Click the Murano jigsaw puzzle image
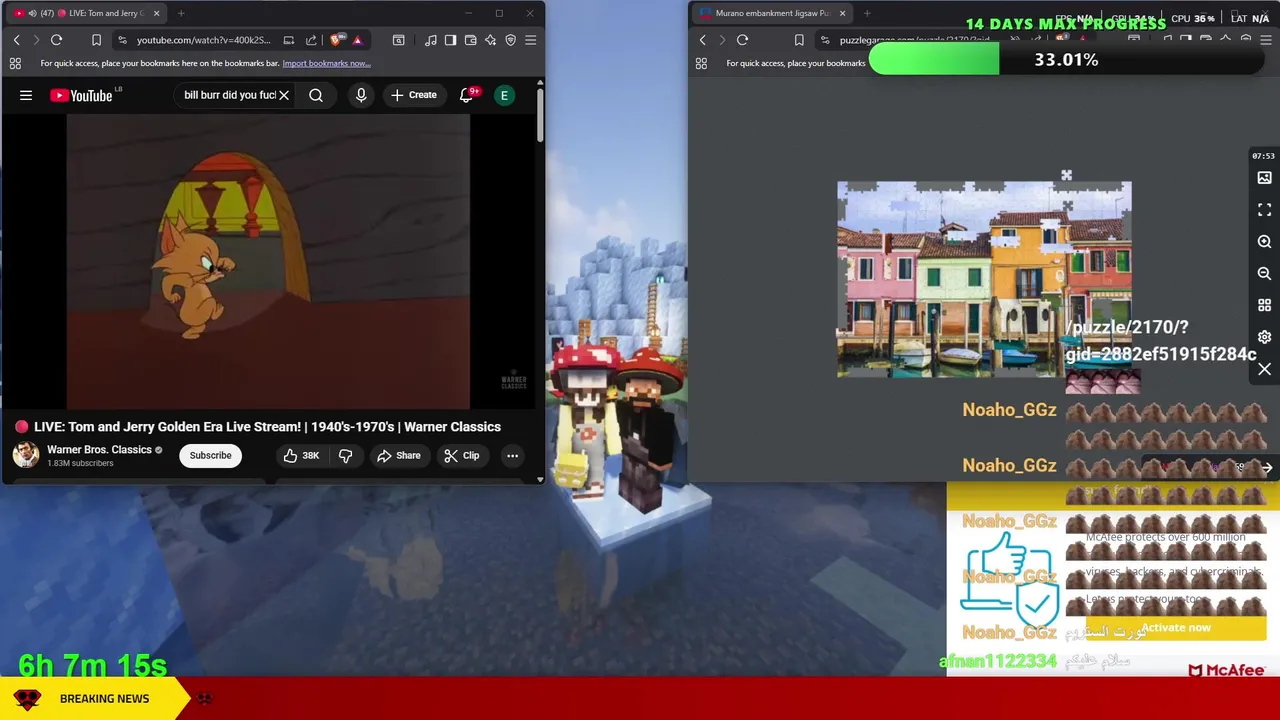This screenshot has height=720, width=1280. pos(984,280)
